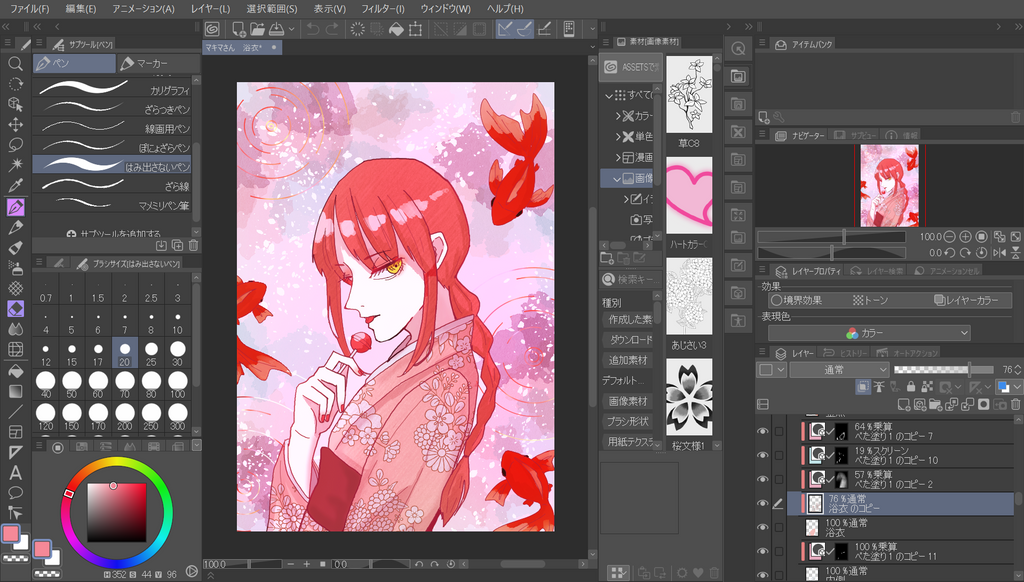This screenshot has height=582, width=1024.
Task: Click the navigator zoom in plus icon
Action: 965,236
